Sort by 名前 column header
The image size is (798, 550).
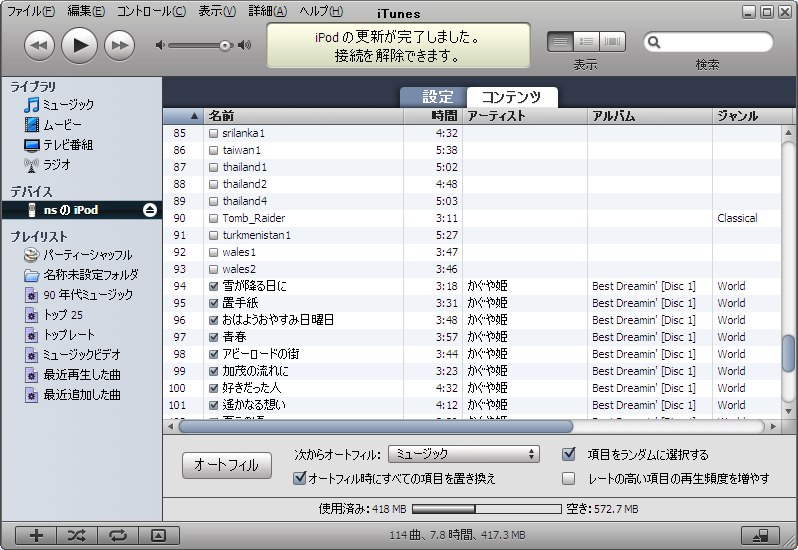coord(304,116)
